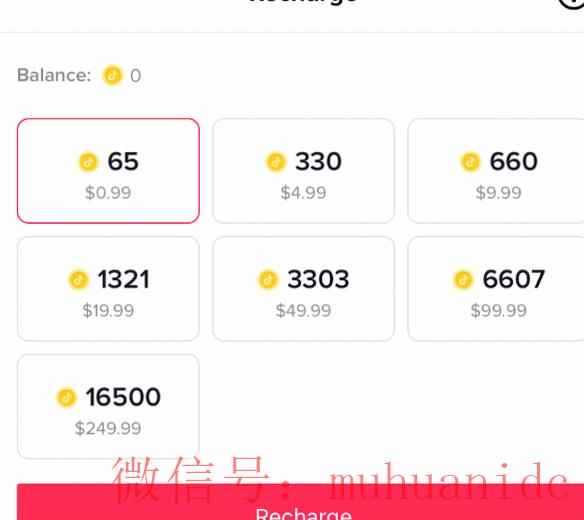
Task: Click the coin icon on 330 card
Action: [x=276, y=162]
